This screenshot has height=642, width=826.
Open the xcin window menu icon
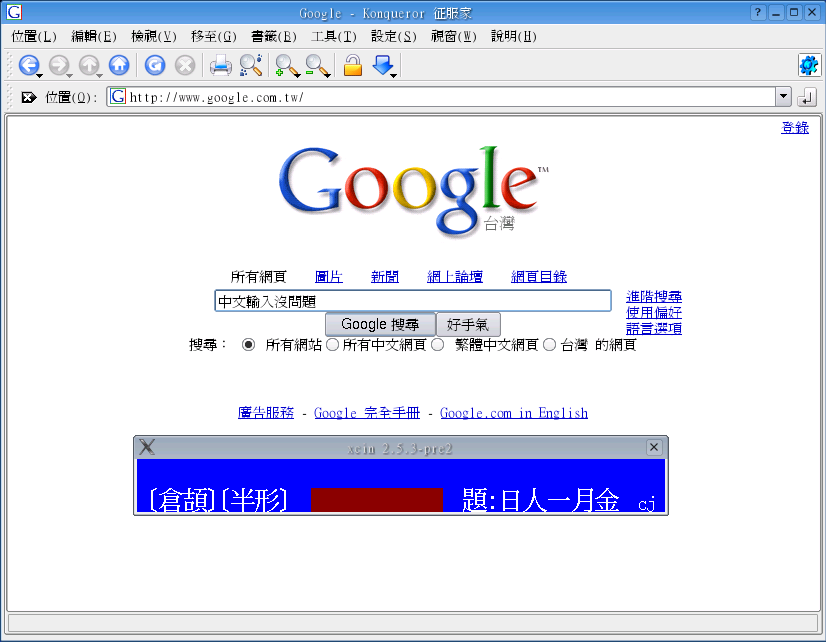(147, 447)
